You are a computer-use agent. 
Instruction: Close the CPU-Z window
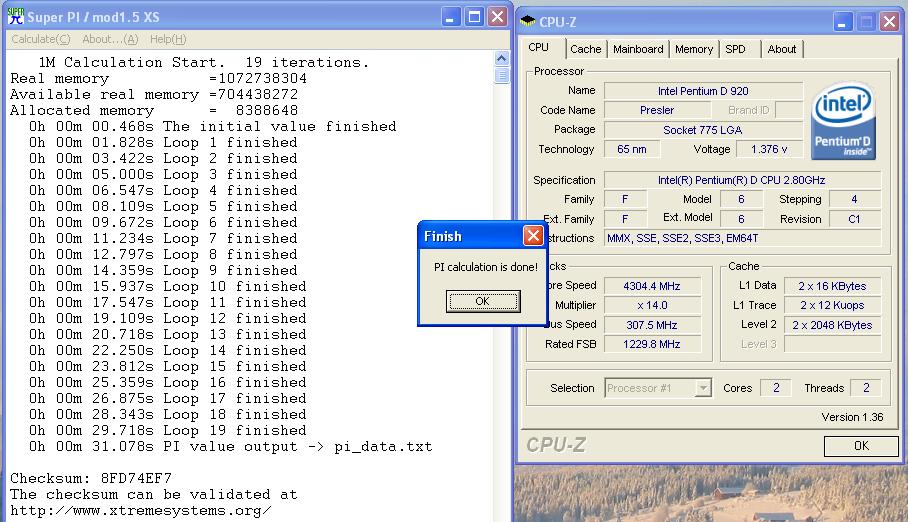(x=889, y=22)
